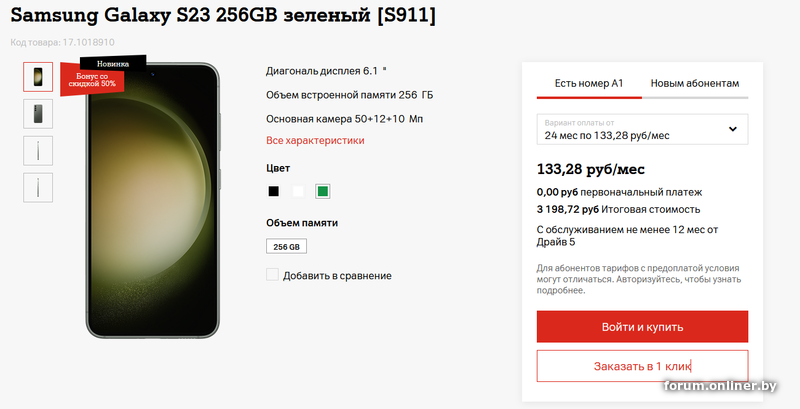Click the Добавить в сравнение label
This screenshot has height=409, width=800.
tap(337, 276)
